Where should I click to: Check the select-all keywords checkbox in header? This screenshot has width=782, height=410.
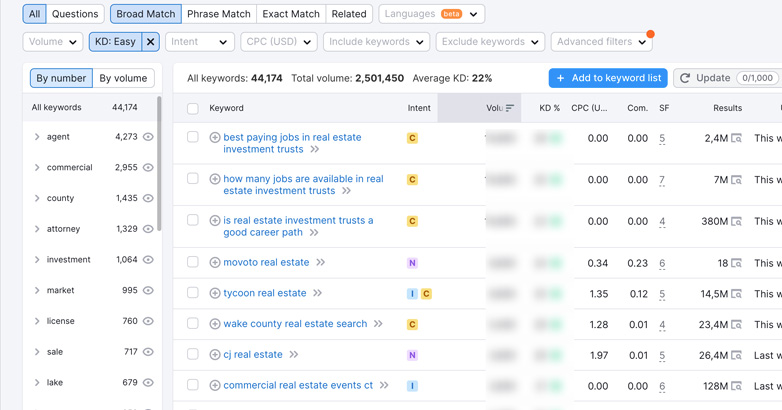click(x=193, y=108)
